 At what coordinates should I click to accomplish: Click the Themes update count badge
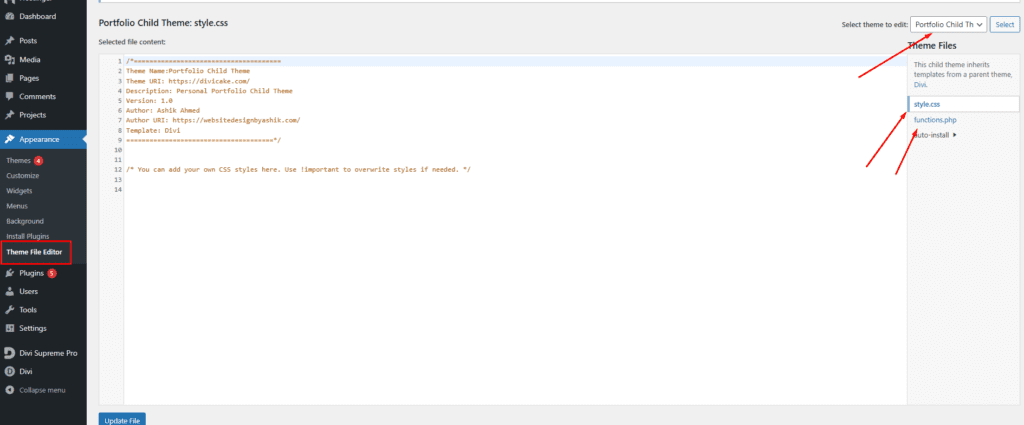click(x=39, y=161)
